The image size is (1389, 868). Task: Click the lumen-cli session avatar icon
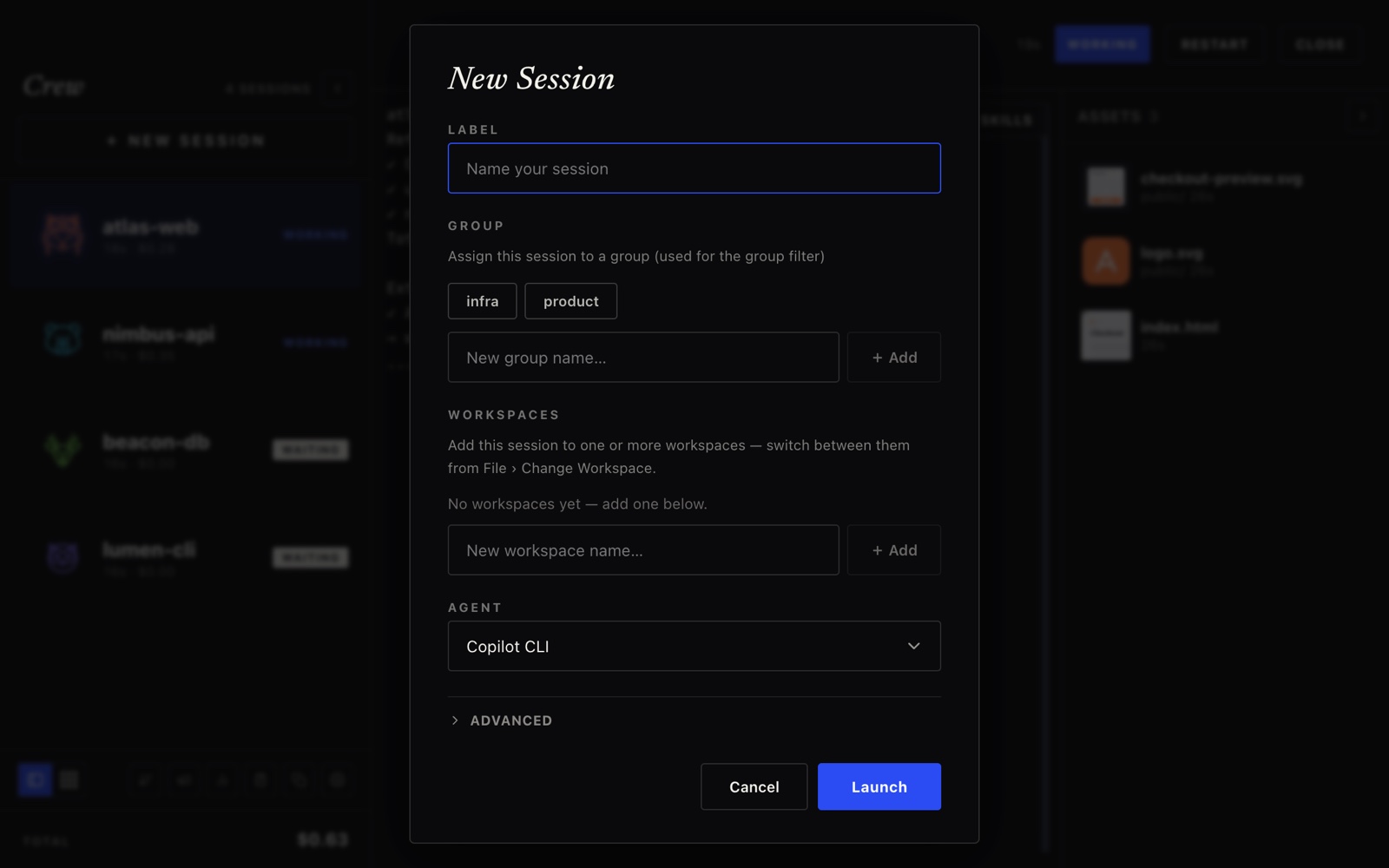(x=63, y=556)
